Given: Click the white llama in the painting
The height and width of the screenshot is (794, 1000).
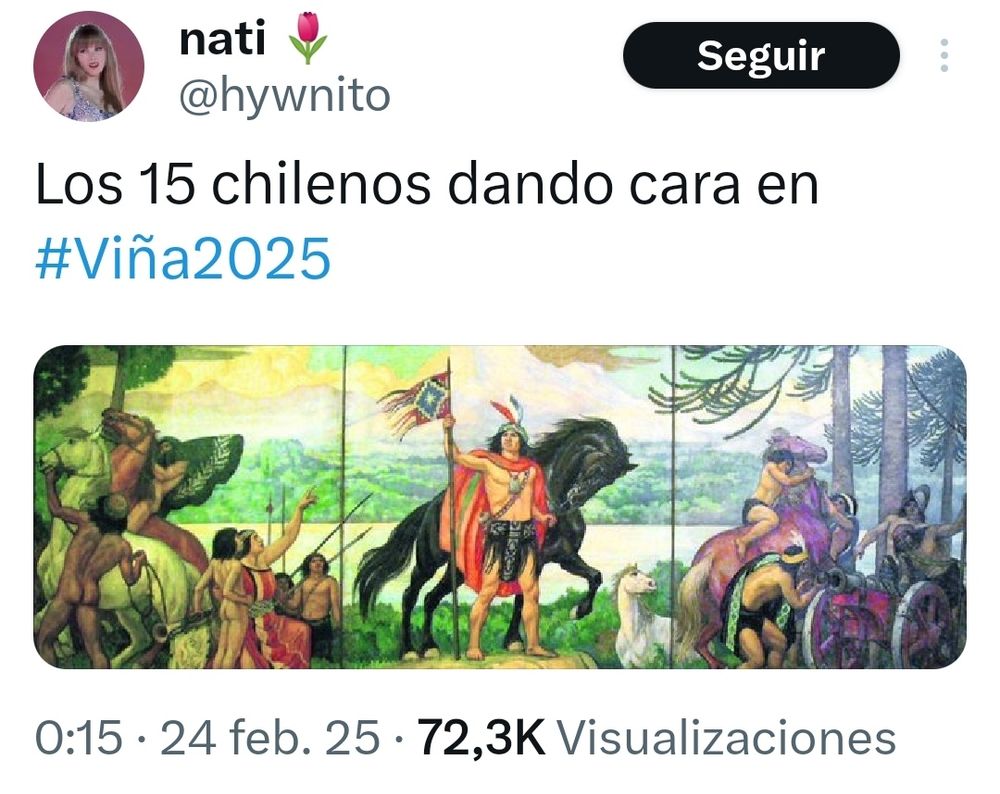Looking at the screenshot, I should (638, 612).
